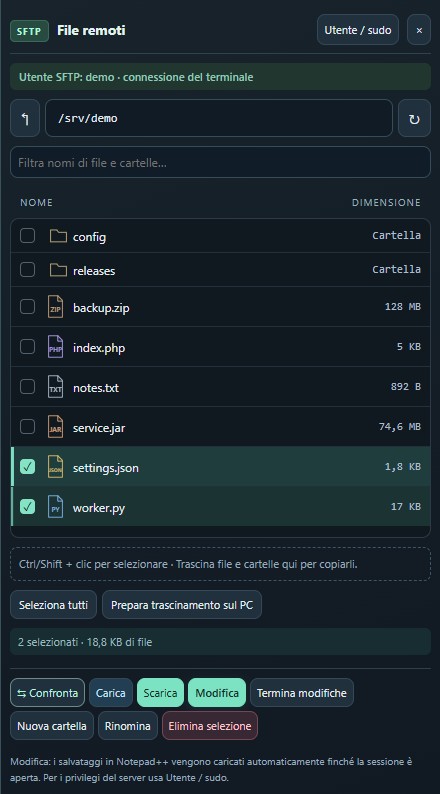This screenshot has width=440, height=794.
Task: Go up one directory with arrow icon
Action: click(25, 118)
